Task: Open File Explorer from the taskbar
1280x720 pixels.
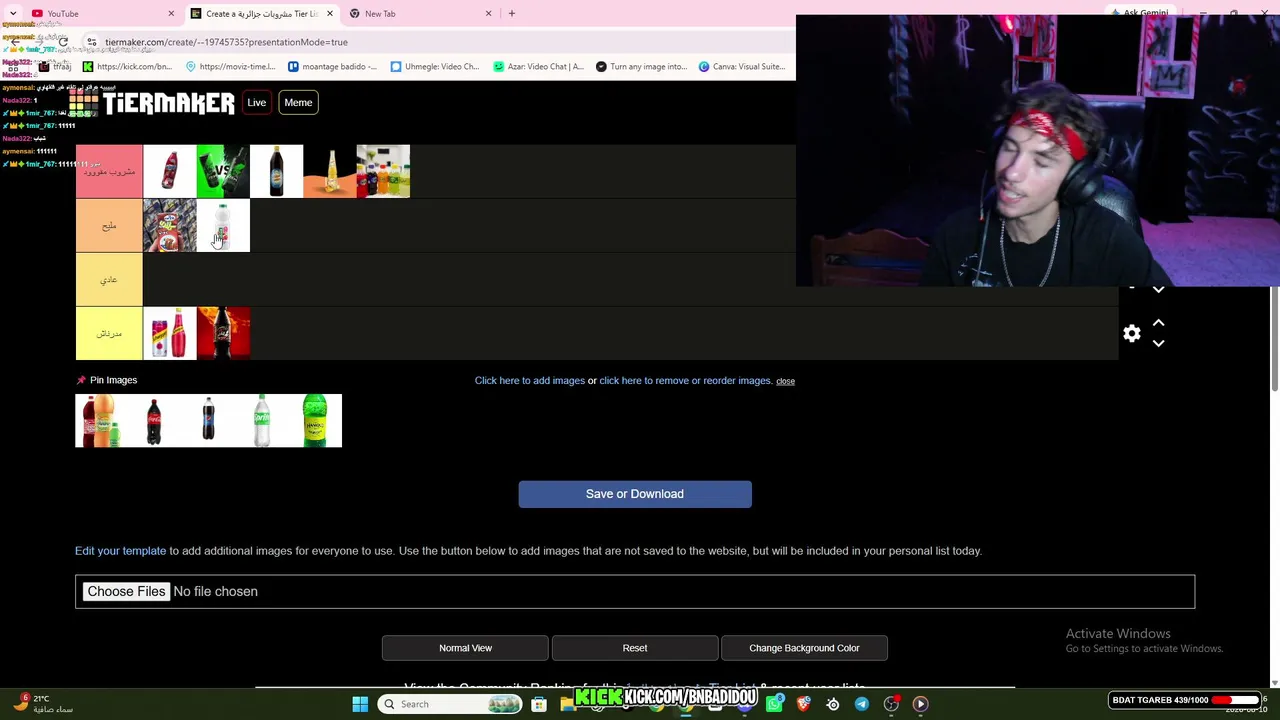Action: tap(567, 704)
